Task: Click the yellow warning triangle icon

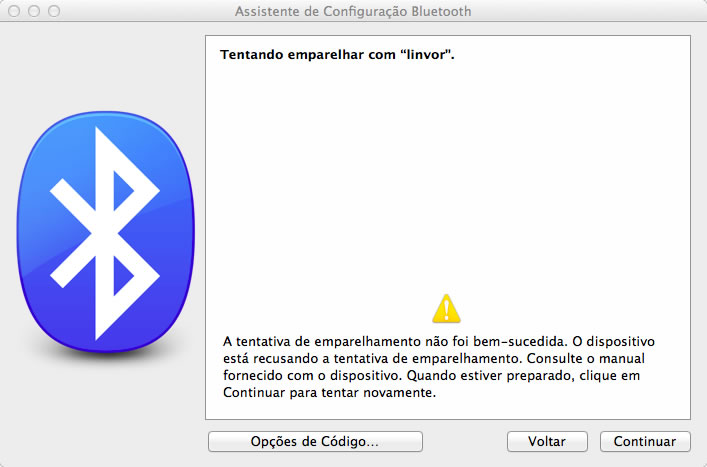Action: click(446, 309)
